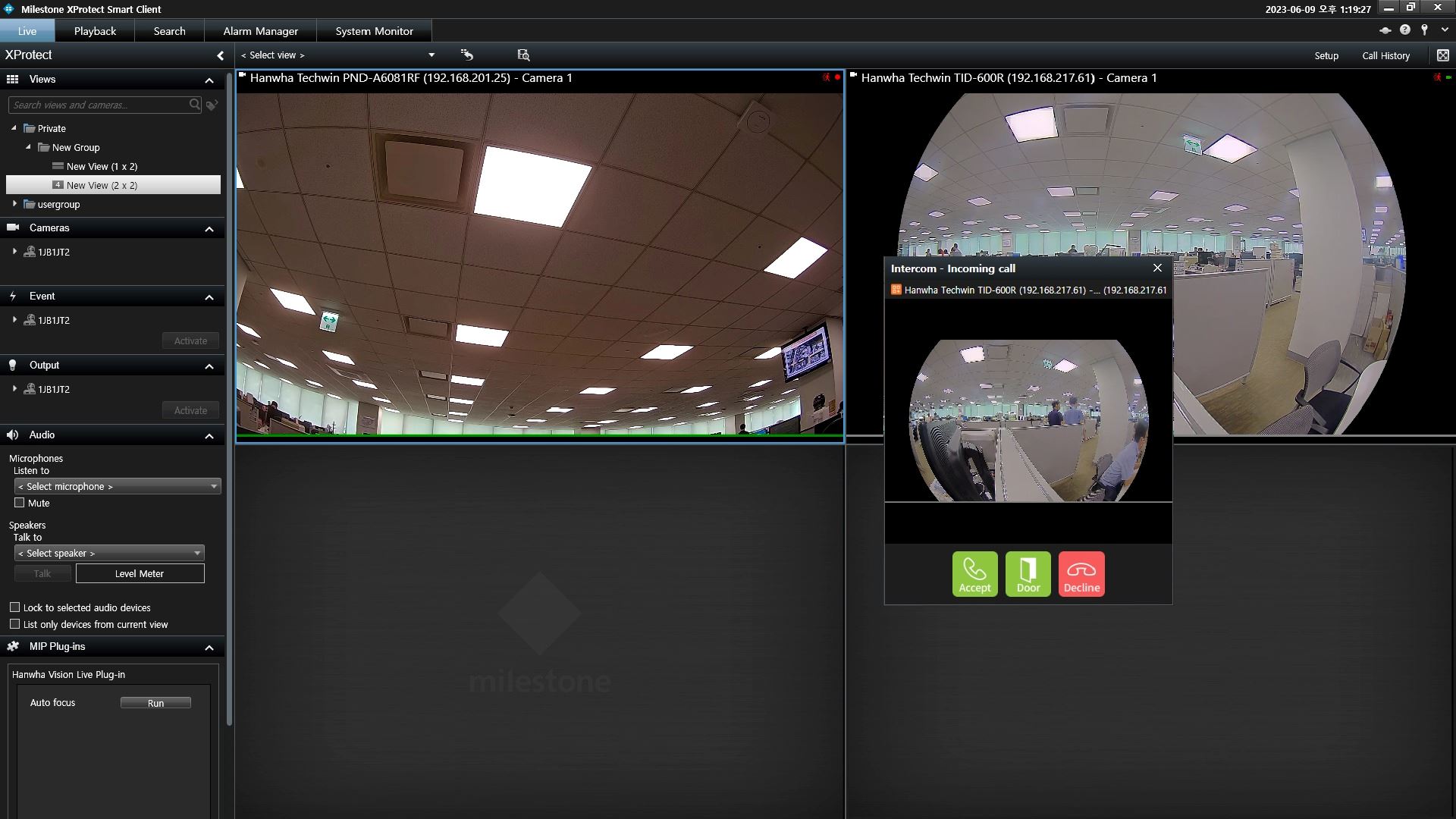The image size is (1456, 819).
Task: Toggle full screen mode icon
Action: coord(1442,55)
